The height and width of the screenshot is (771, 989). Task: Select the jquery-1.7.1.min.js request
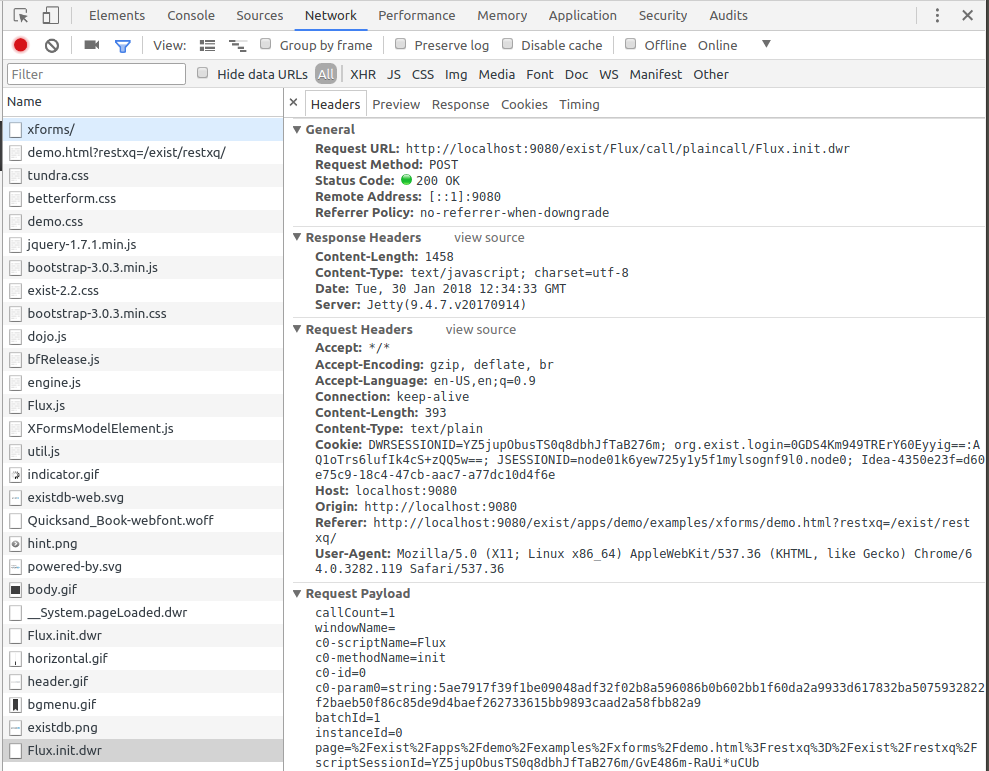tap(143, 244)
